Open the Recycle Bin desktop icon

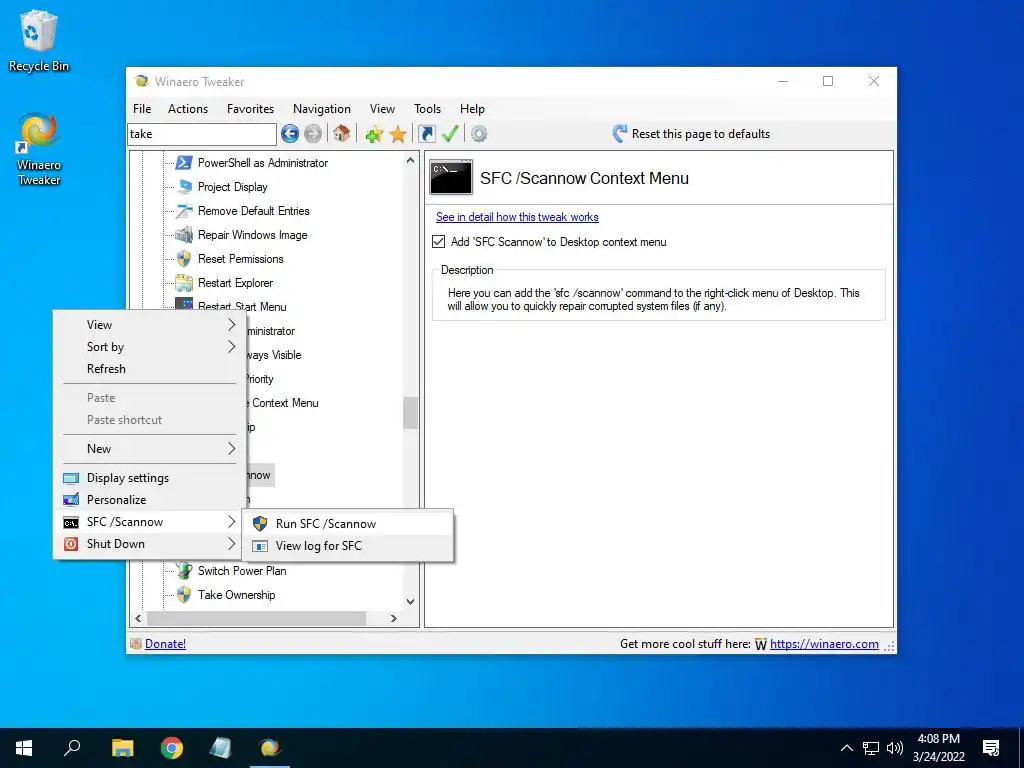pos(39,40)
